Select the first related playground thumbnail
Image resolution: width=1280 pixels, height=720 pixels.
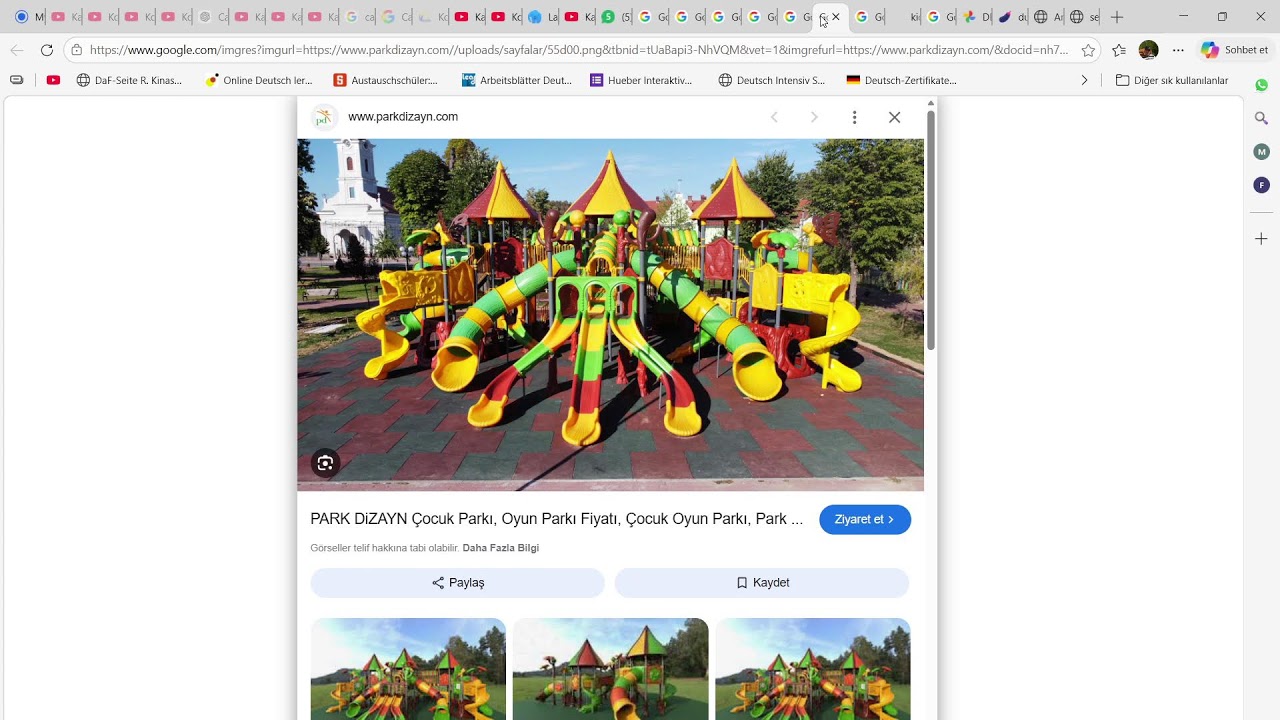(408, 669)
